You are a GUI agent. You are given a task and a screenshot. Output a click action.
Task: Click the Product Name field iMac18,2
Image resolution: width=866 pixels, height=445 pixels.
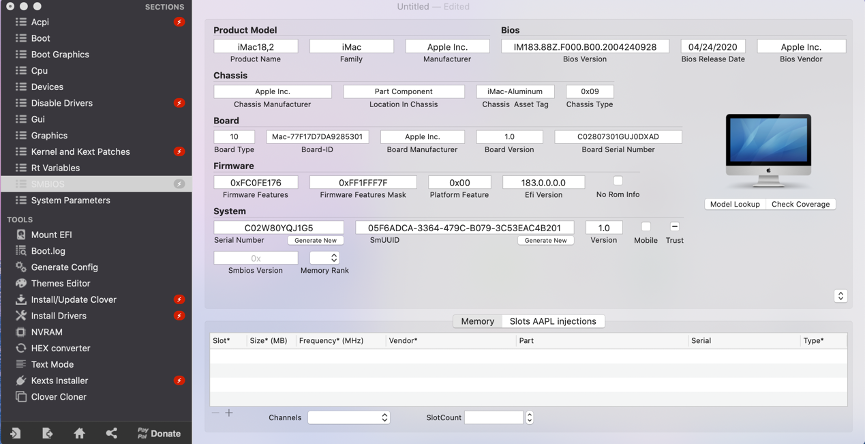(x=256, y=46)
